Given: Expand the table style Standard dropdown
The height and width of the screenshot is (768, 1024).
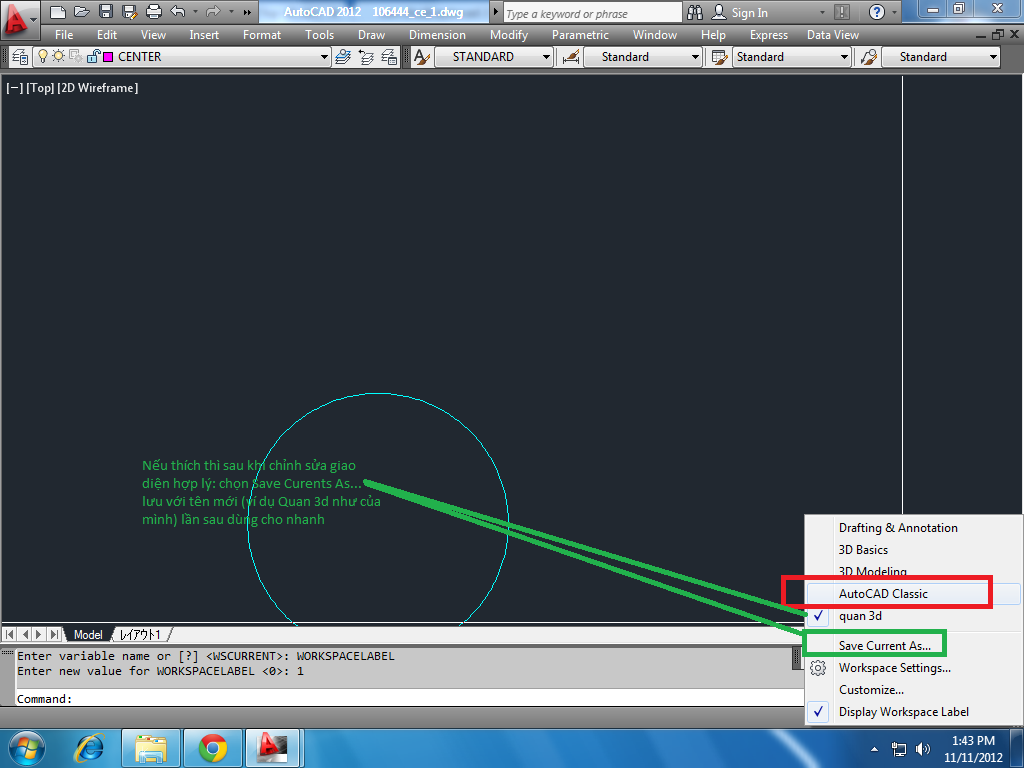Looking at the screenshot, I should (844, 57).
